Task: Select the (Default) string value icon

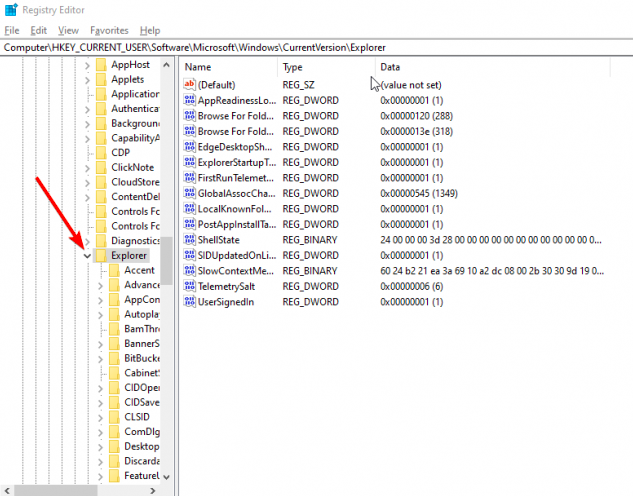Action: 190,86
